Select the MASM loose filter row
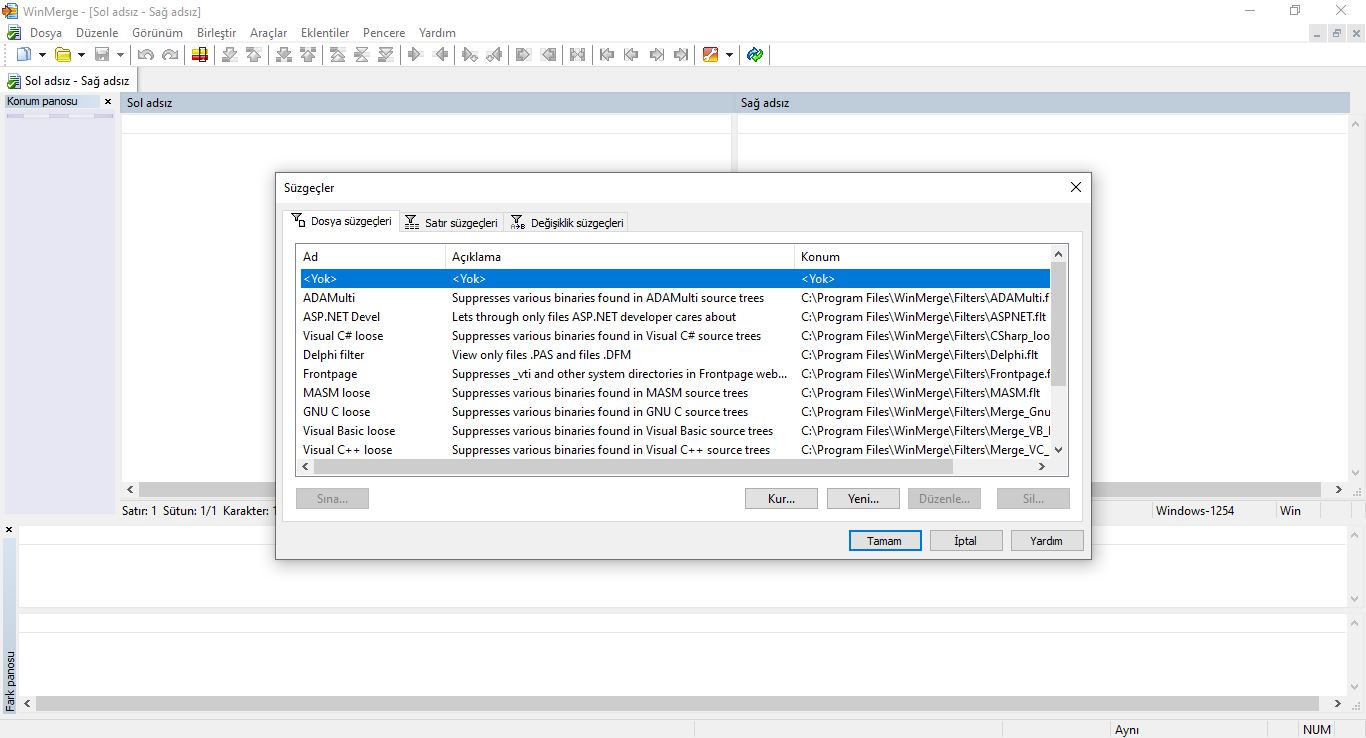The image size is (1366, 738). coord(674,393)
